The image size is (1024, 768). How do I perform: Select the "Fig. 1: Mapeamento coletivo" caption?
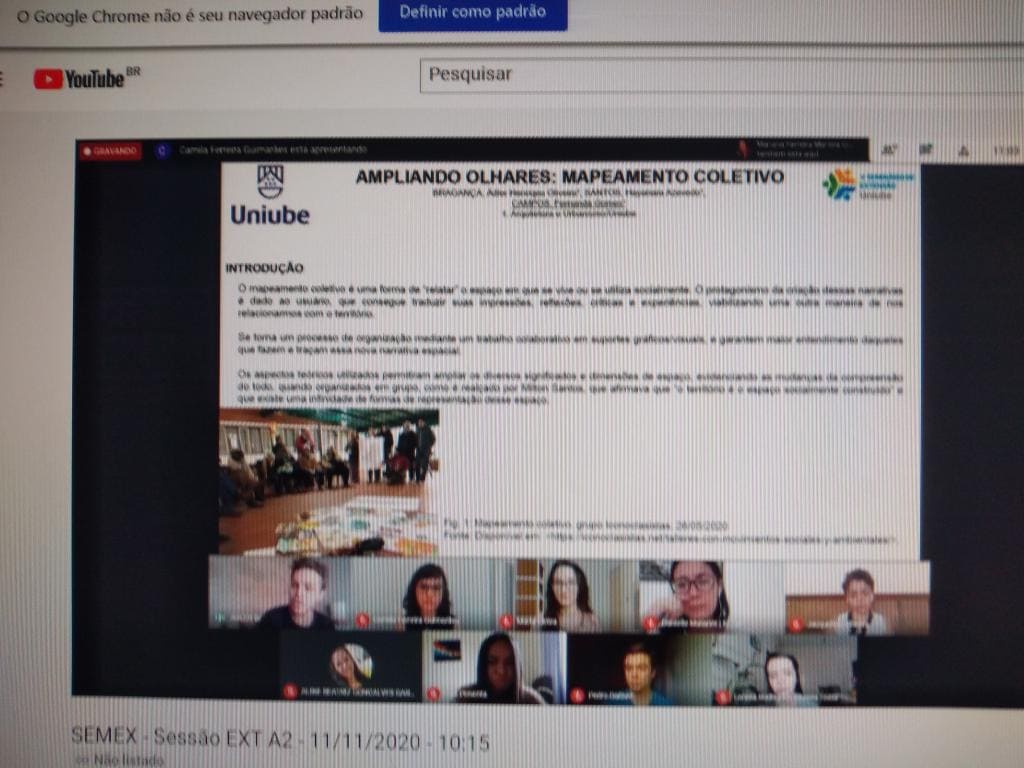pyautogui.click(x=585, y=524)
